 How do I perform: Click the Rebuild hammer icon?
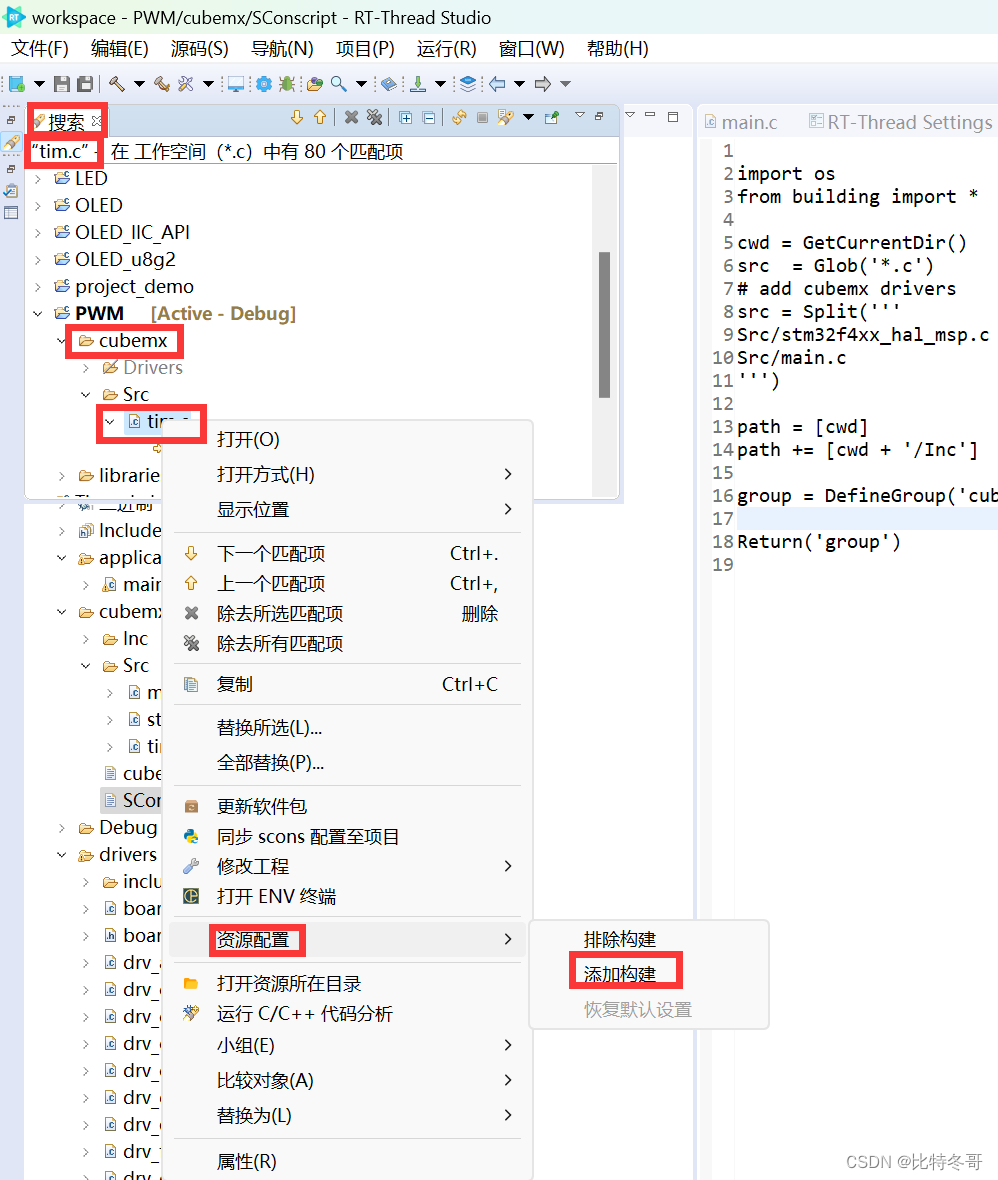(162, 84)
